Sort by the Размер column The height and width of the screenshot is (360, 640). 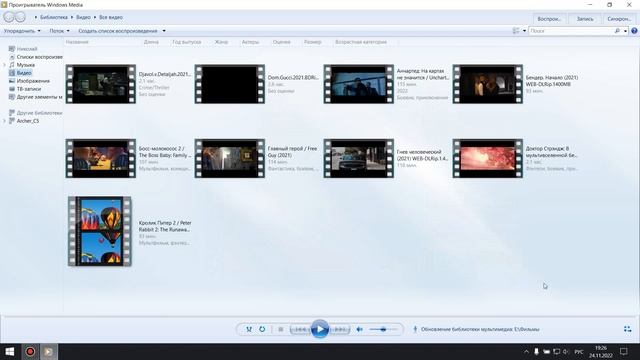click(x=313, y=42)
